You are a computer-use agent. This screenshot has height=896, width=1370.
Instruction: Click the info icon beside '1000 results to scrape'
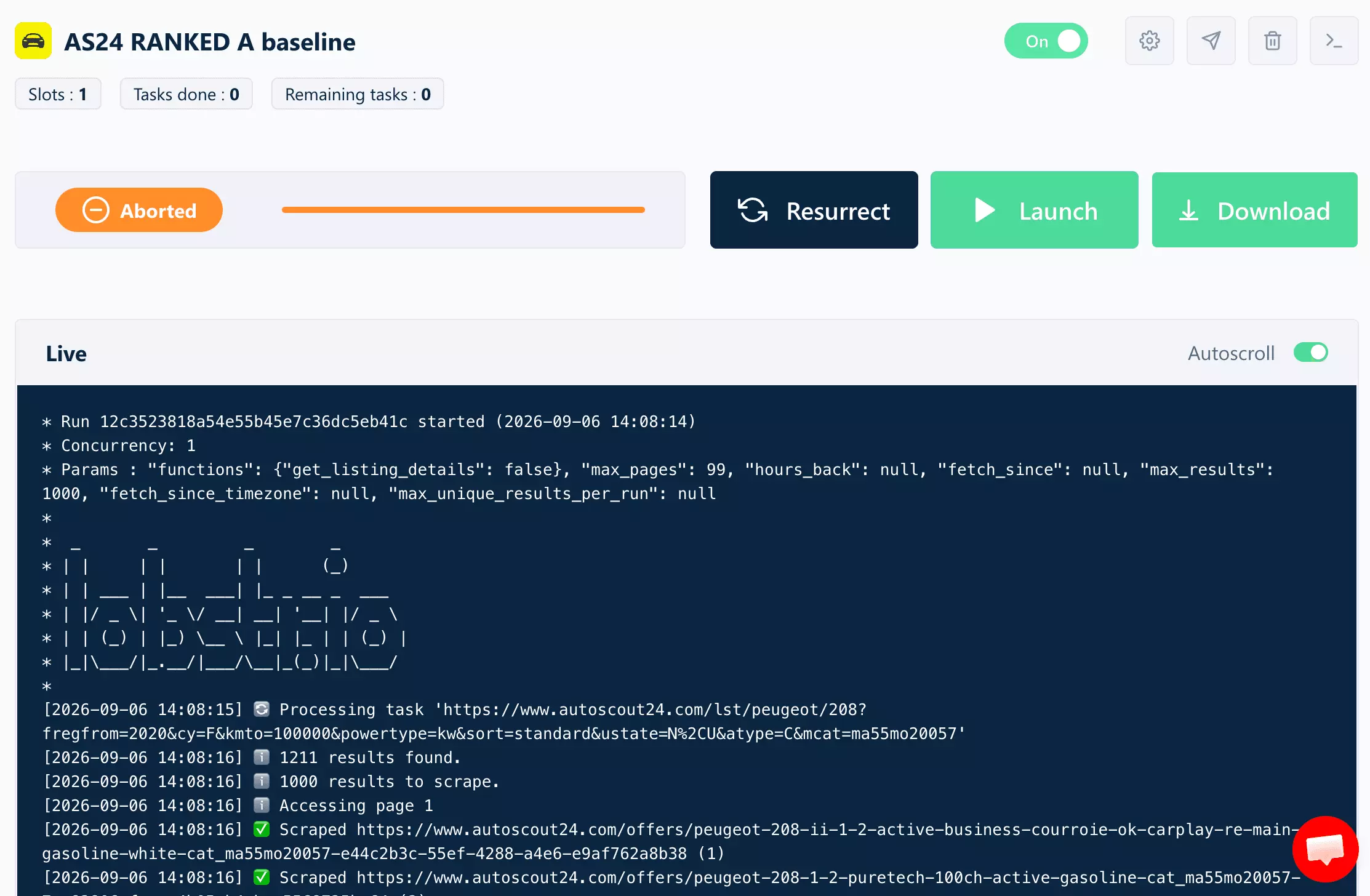(x=262, y=781)
